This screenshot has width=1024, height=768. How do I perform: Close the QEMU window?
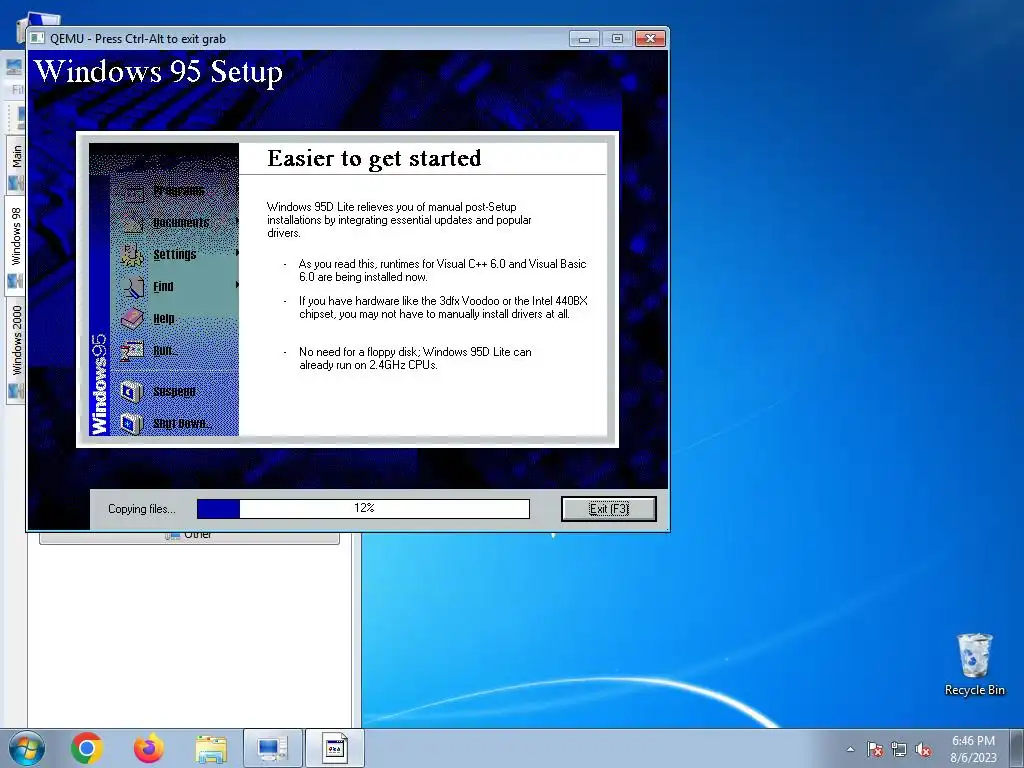point(650,39)
